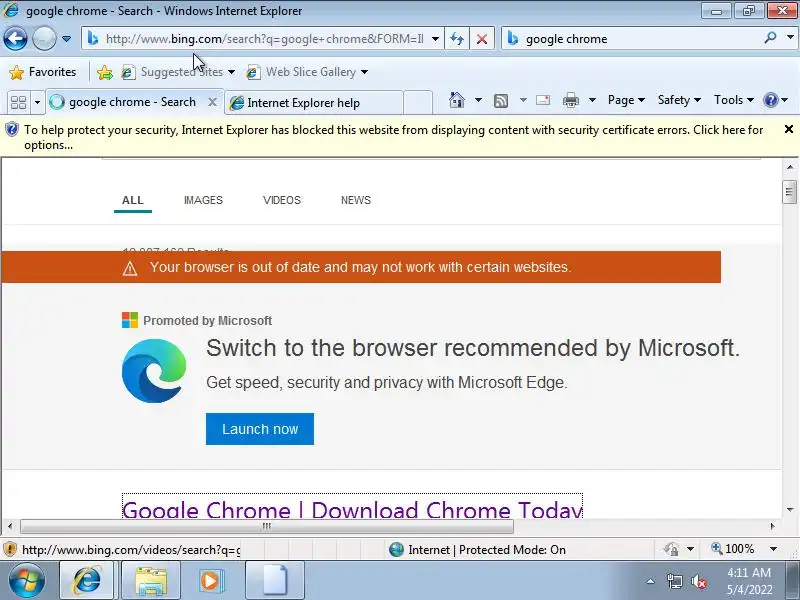800x600 pixels.
Task: Open the Windows Start orb
Action: click(27, 581)
